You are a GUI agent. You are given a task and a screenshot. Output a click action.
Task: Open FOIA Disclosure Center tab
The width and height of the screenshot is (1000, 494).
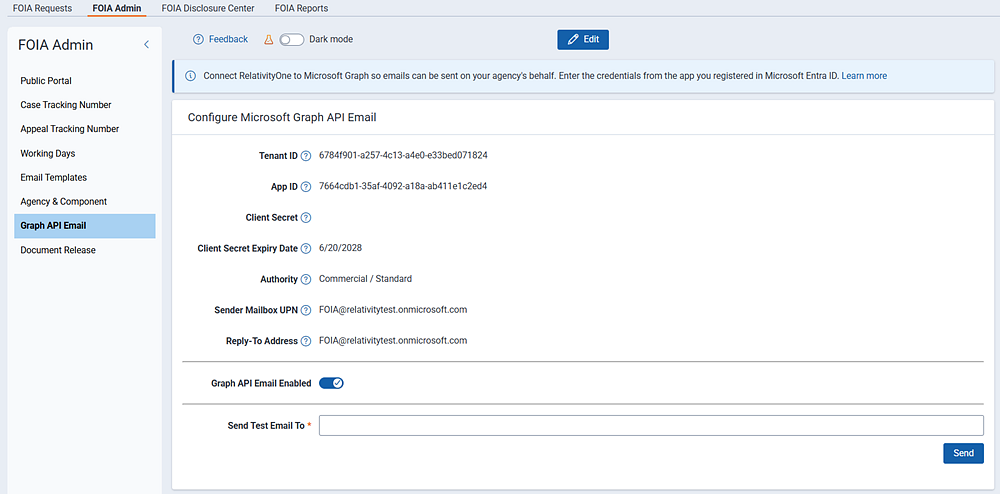click(x=208, y=8)
